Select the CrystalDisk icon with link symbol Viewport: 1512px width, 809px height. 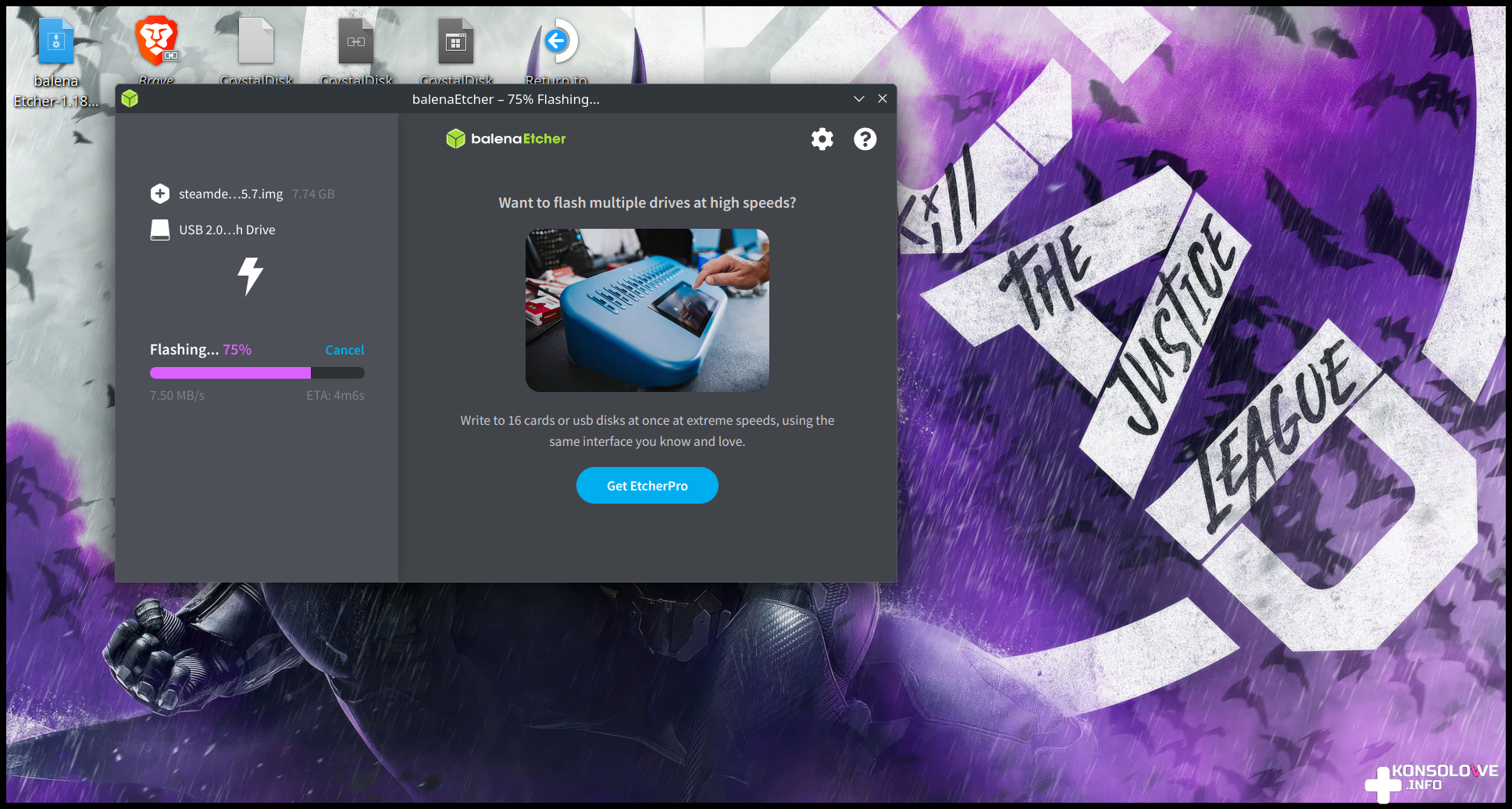pos(356,42)
